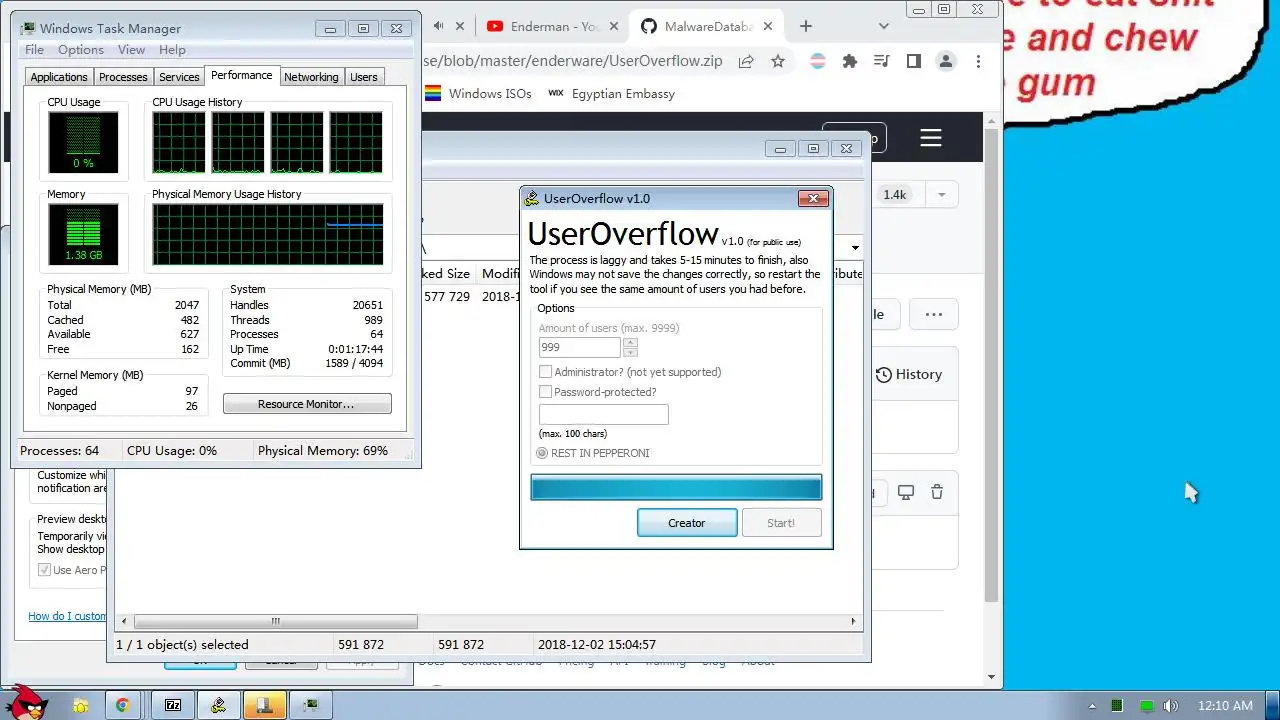Screen dimensions: 1280x720
Task: Switch to Services tab in Task Manager
Action: (179, 77)
